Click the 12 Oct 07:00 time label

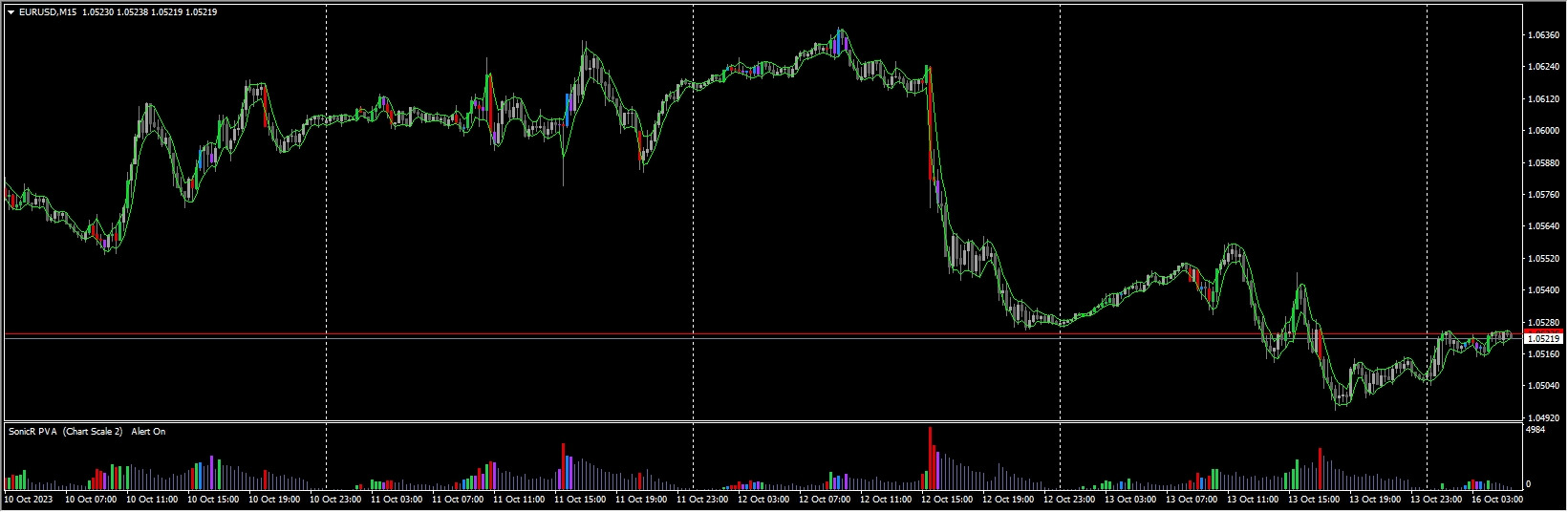(x=827, y=499)
